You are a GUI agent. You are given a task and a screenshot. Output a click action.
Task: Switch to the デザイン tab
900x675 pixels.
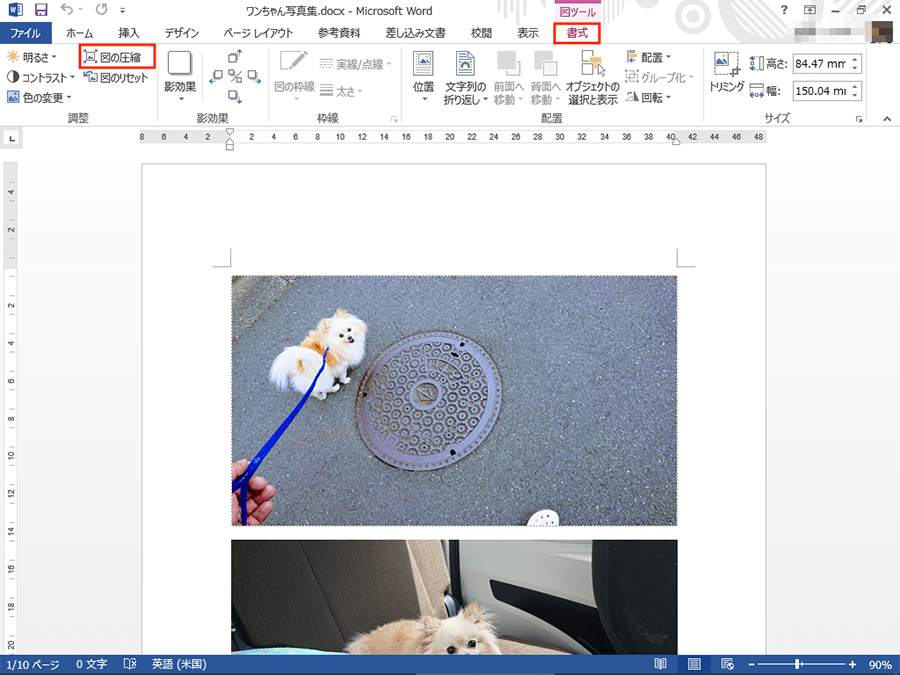181,33
